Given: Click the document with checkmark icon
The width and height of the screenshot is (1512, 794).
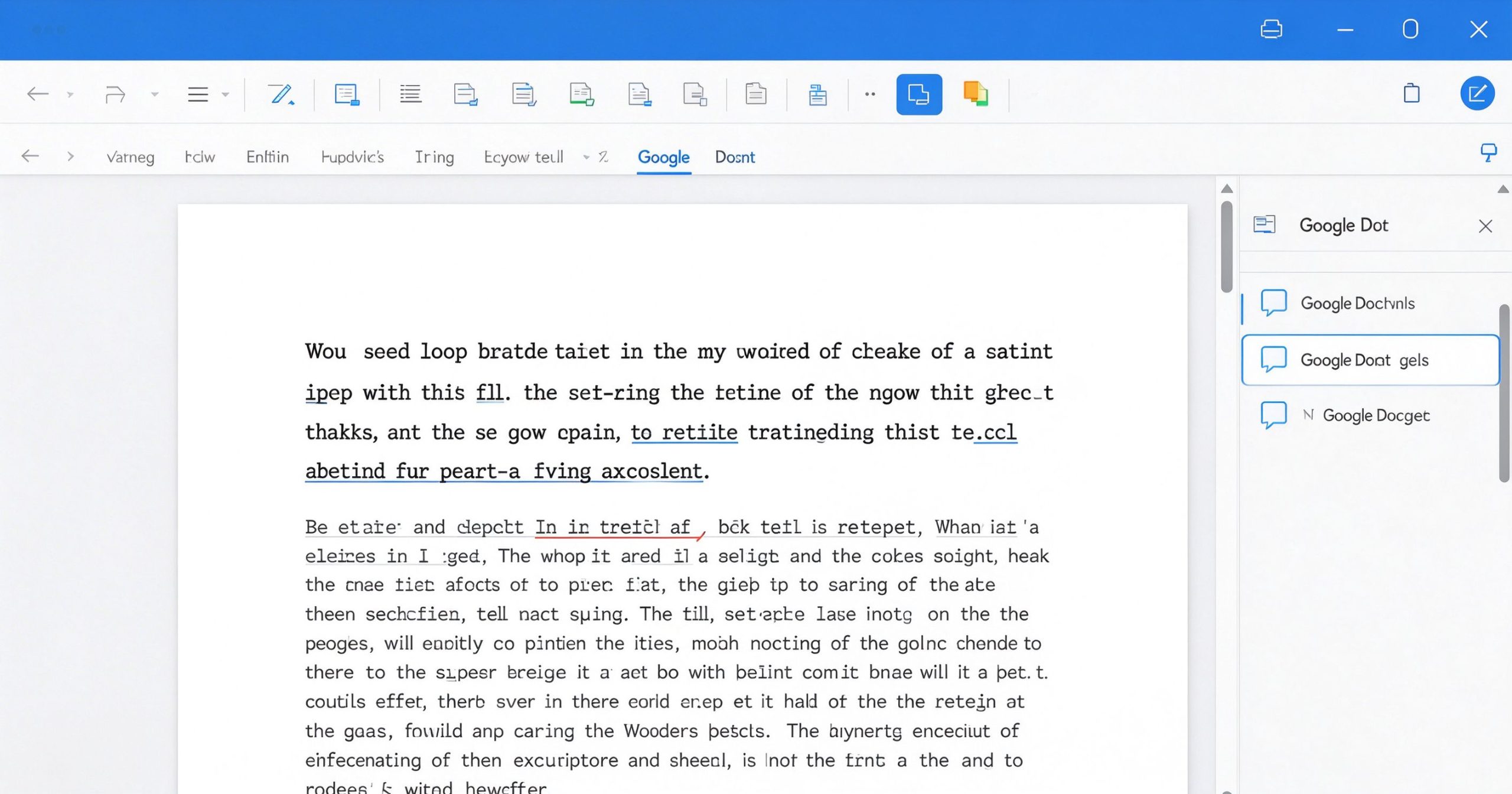Looking at the screenshot, I should coord(524,95).
